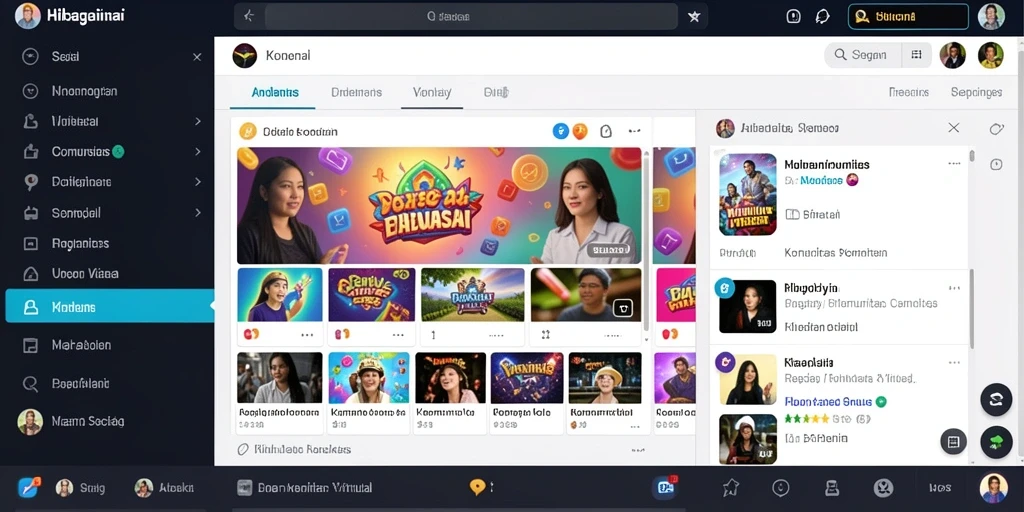
Task: Close the Sesal sidebar item with X
Action: [x=197, y=57]
